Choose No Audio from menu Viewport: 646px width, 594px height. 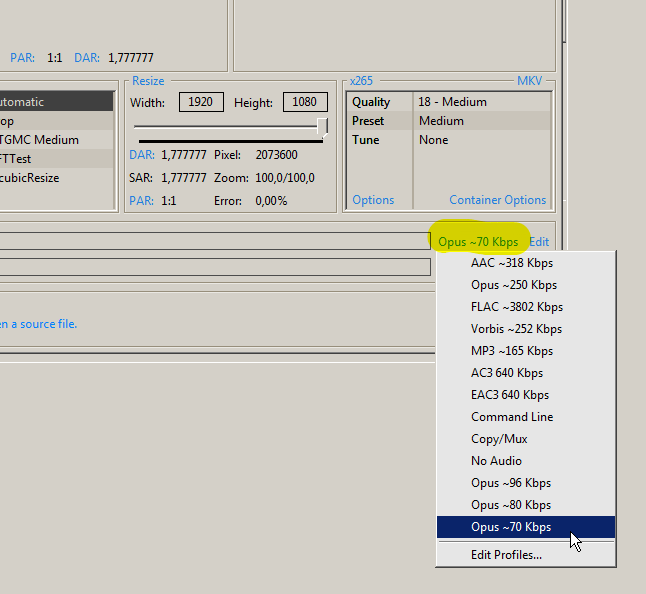tap(526, 461)
